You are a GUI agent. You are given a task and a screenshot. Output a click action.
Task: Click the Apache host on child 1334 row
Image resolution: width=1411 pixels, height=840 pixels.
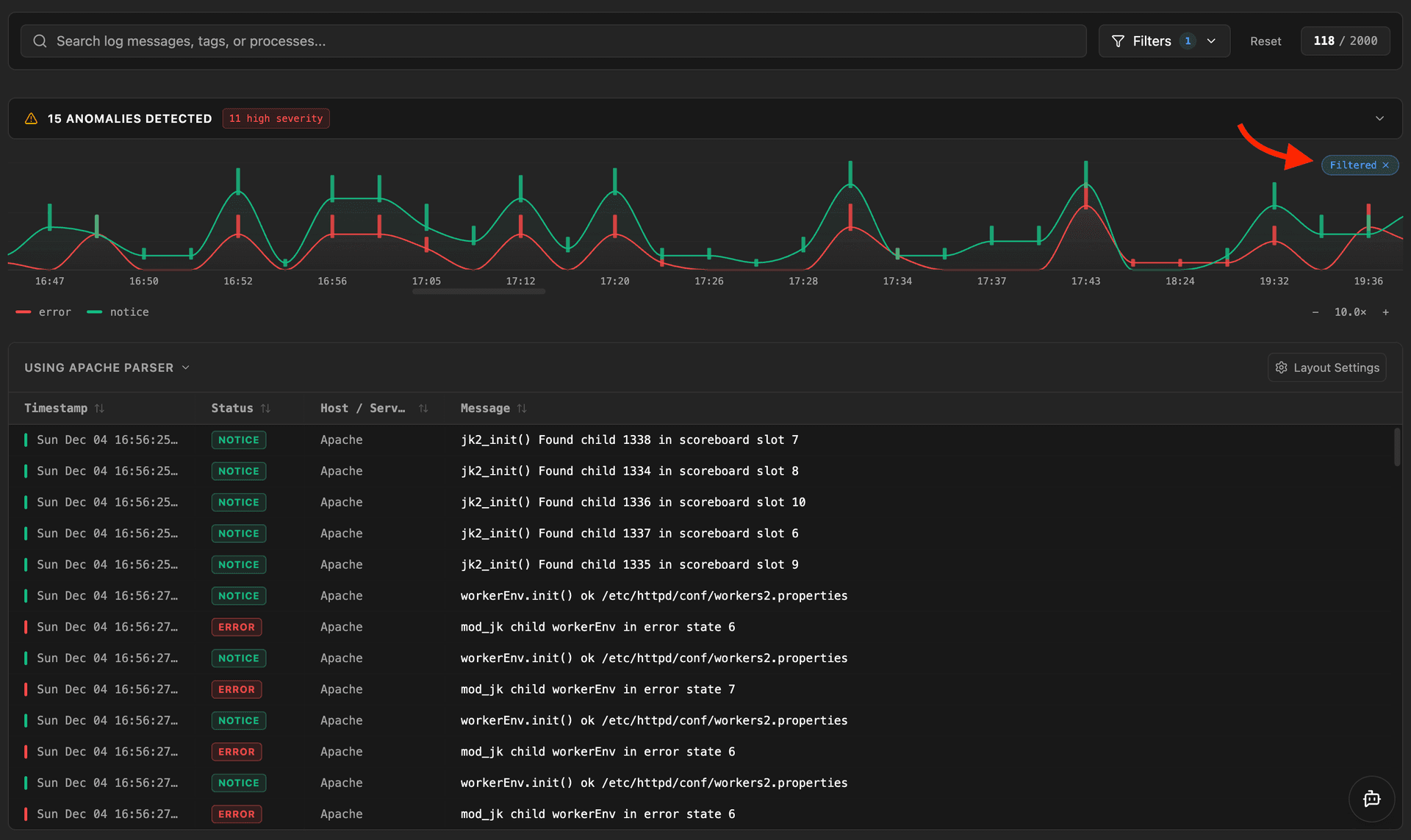click(341, 471)
